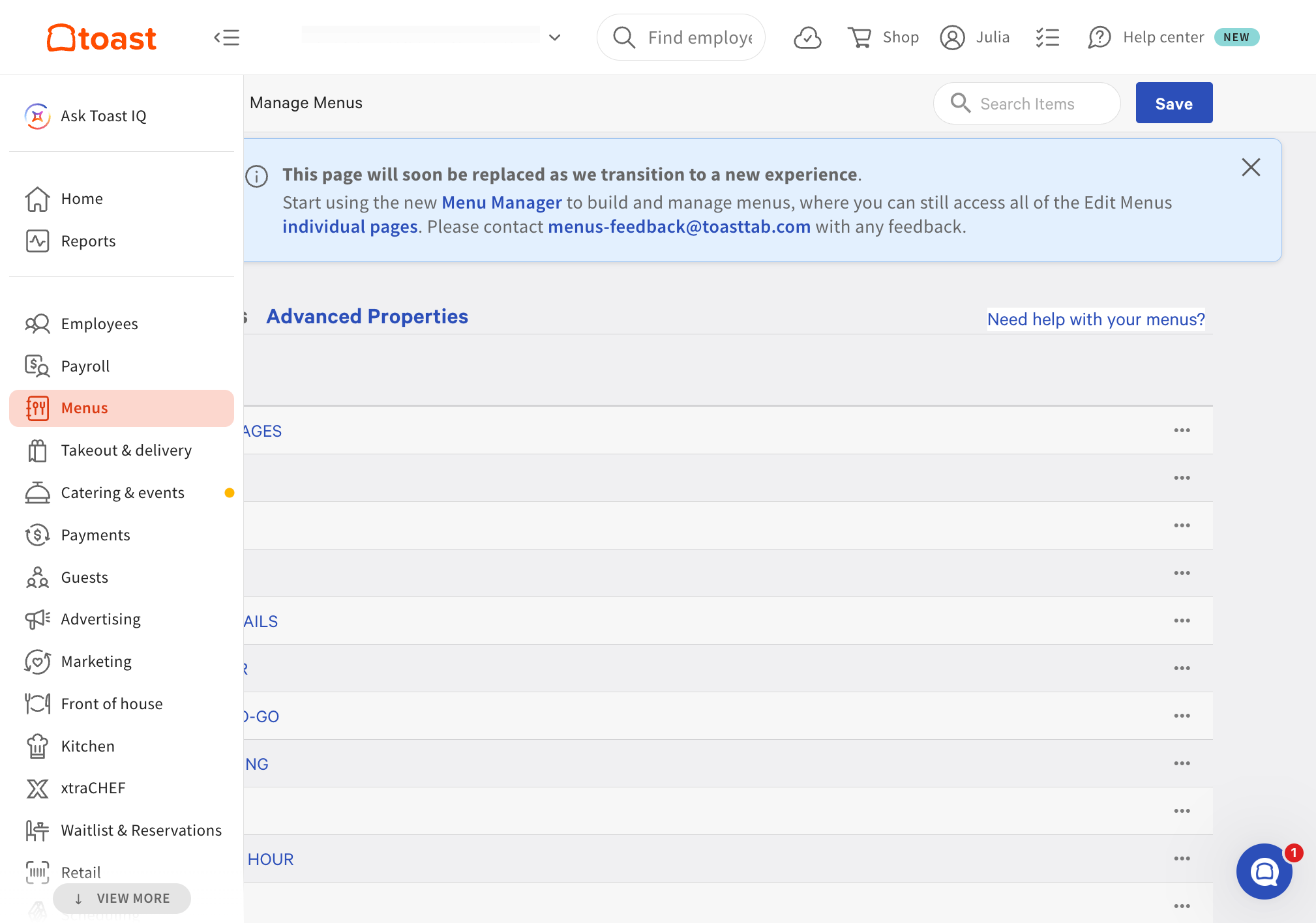
Task: Open the task checklist icon
Action: click(1047, 37)
